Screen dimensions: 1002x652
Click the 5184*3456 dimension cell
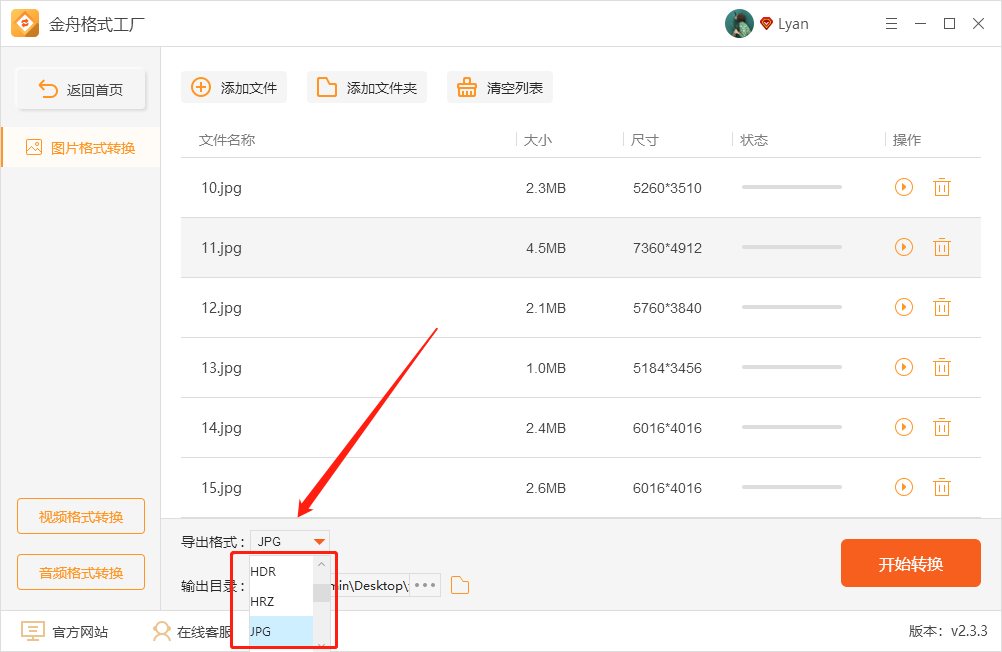(667, 368)
